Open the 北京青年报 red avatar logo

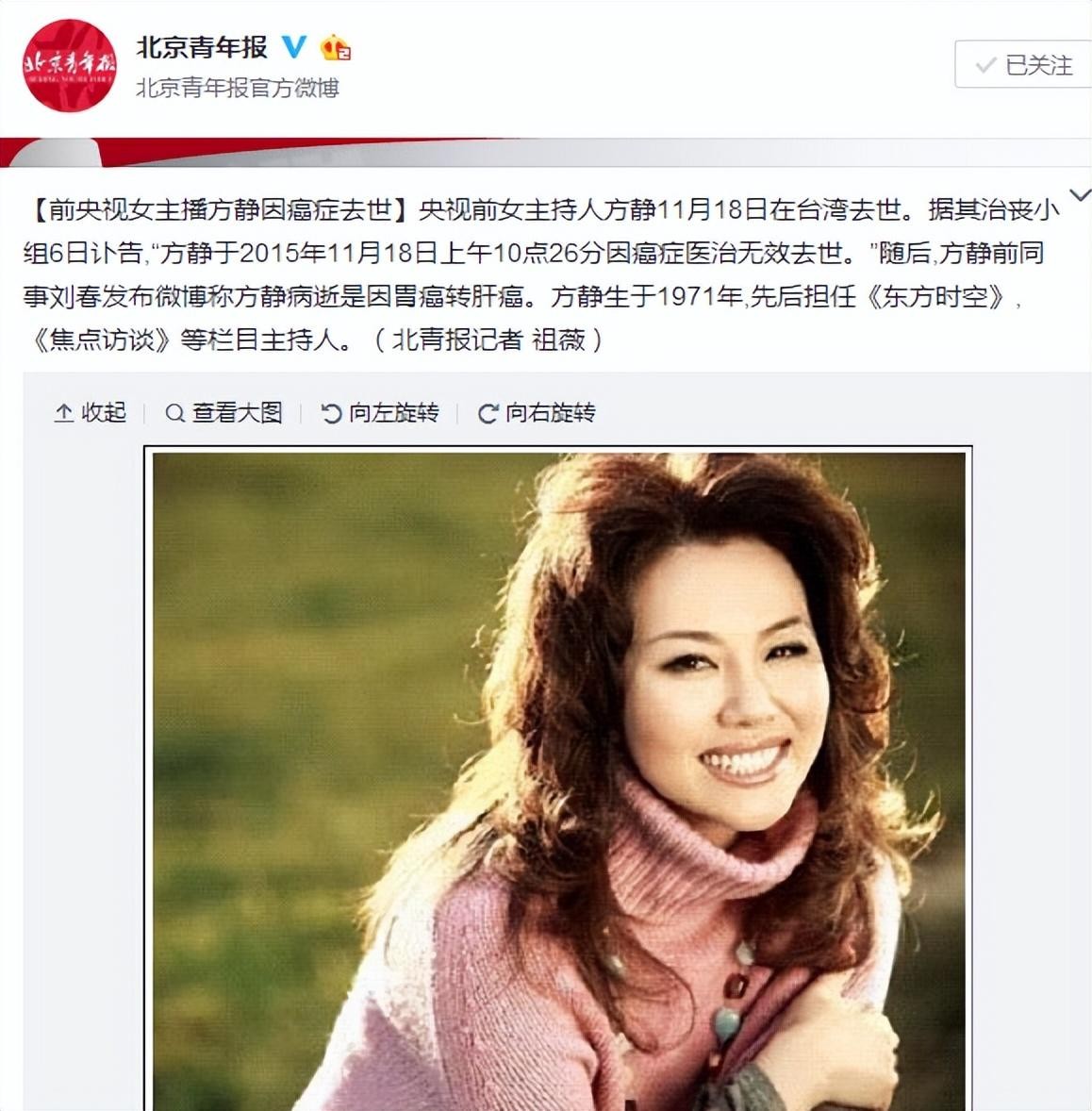pyautogui.click(x=70, y=66)
